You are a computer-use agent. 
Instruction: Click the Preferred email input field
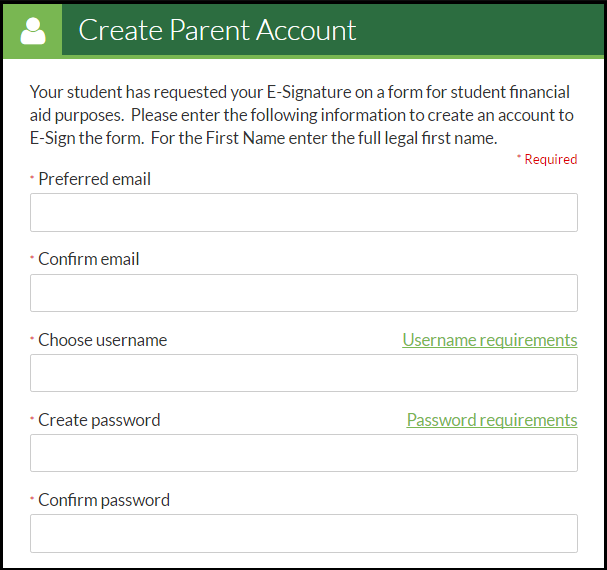(303, 213)
